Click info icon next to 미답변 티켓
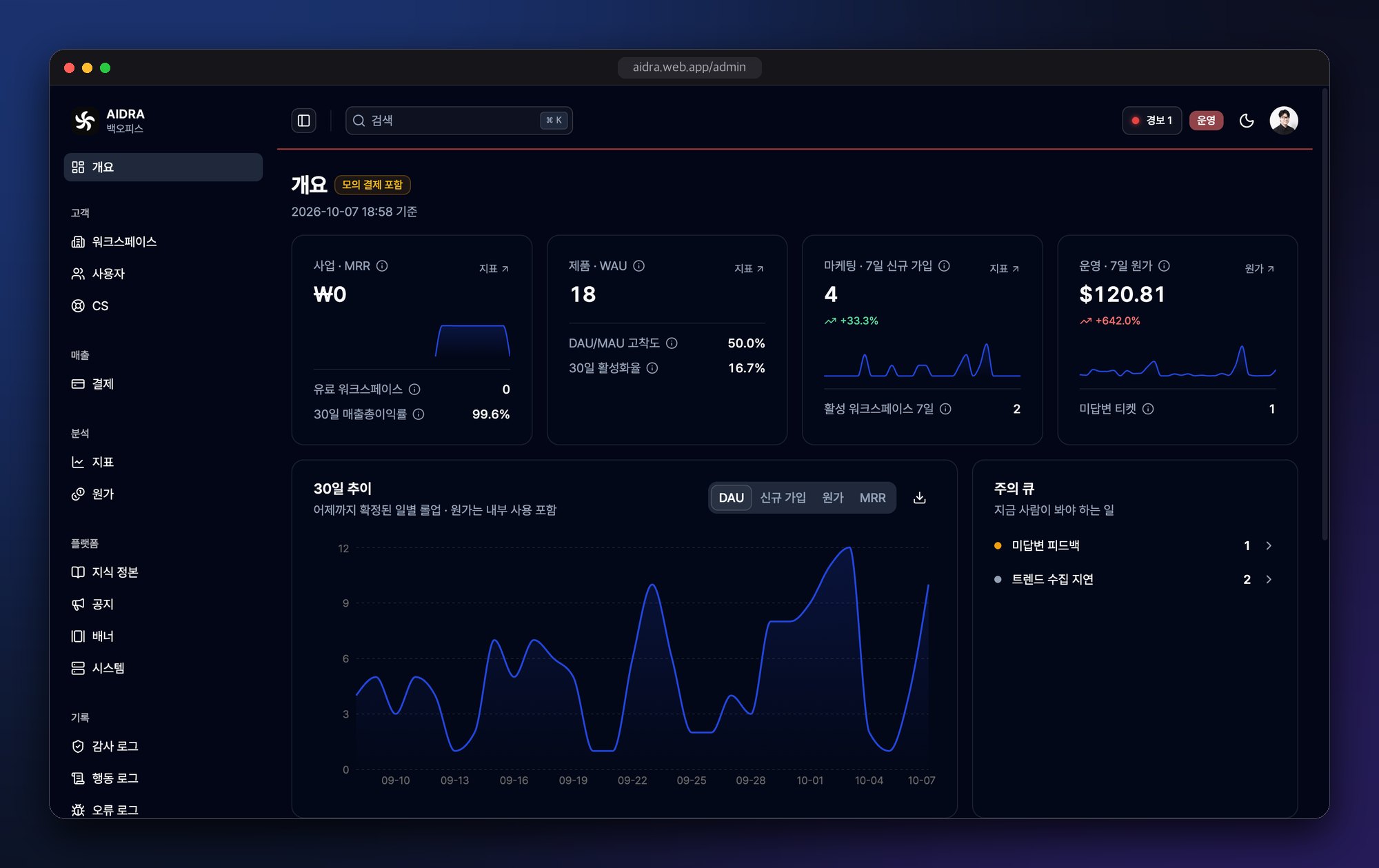This screenshot has height=868, width=1379. pyautogui.click(x=1148, y=409)
